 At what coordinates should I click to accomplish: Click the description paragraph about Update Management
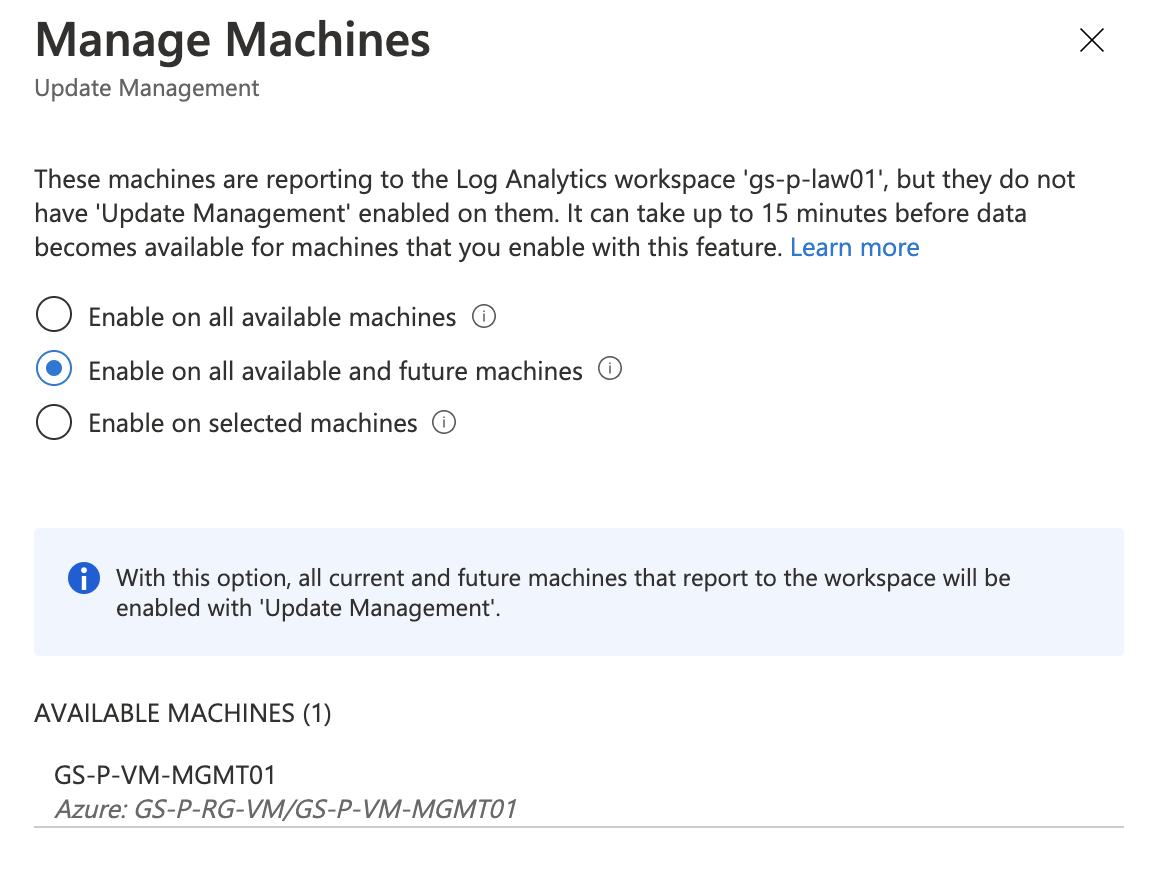tap(554, 213)
